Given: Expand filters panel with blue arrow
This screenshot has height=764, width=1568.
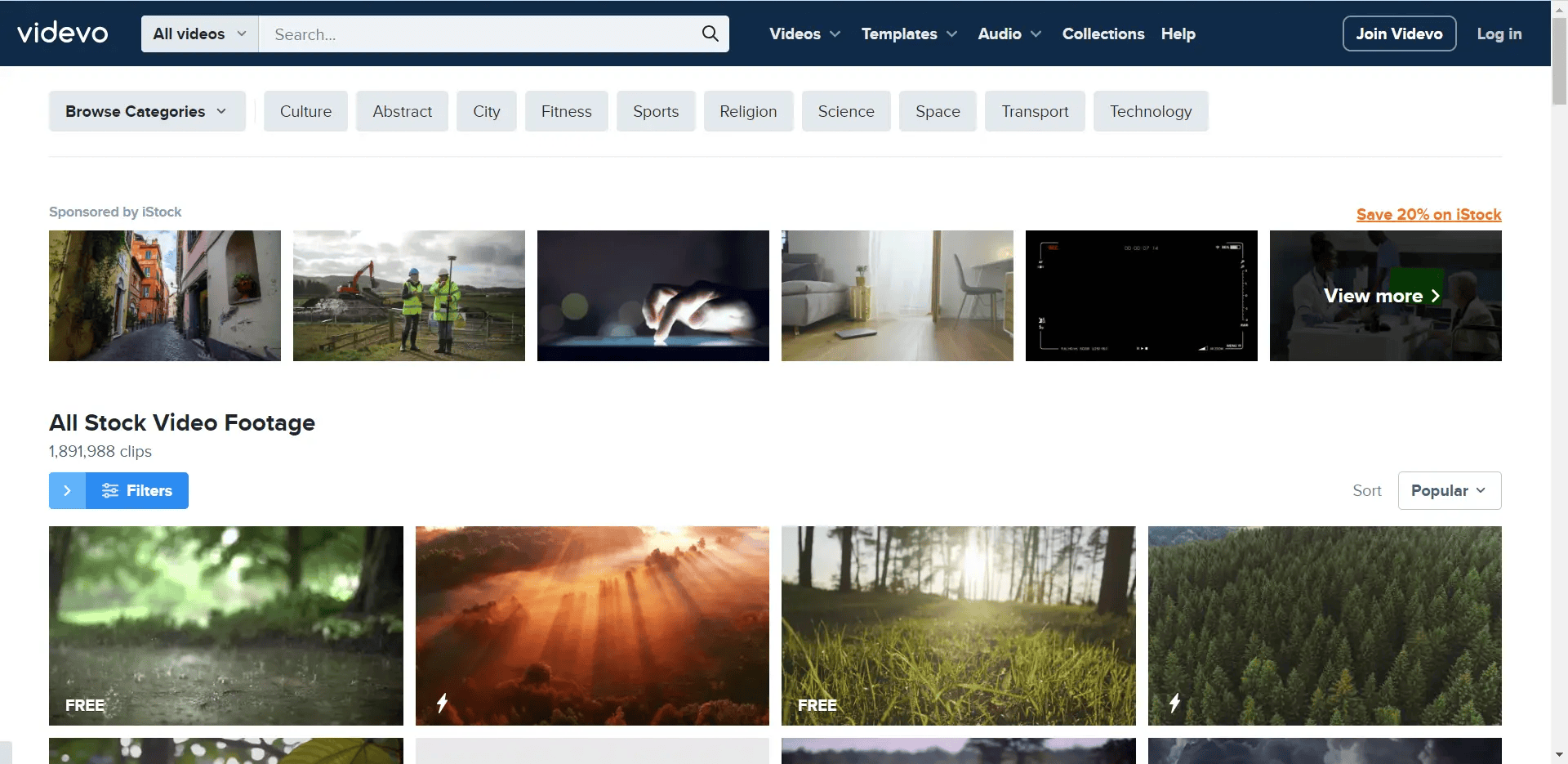Looking at the screenshot, I should (x=67, y=490).
